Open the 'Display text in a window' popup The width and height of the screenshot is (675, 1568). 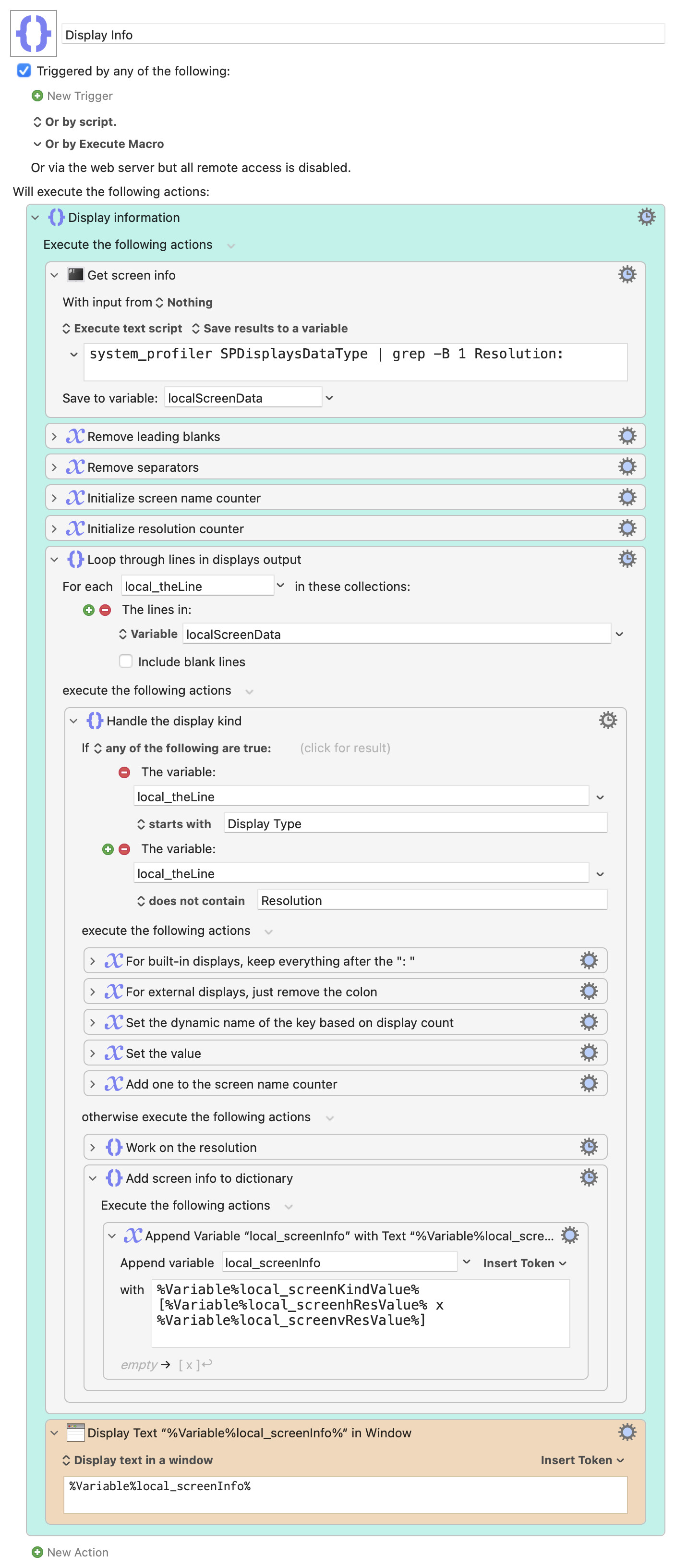137,1459
